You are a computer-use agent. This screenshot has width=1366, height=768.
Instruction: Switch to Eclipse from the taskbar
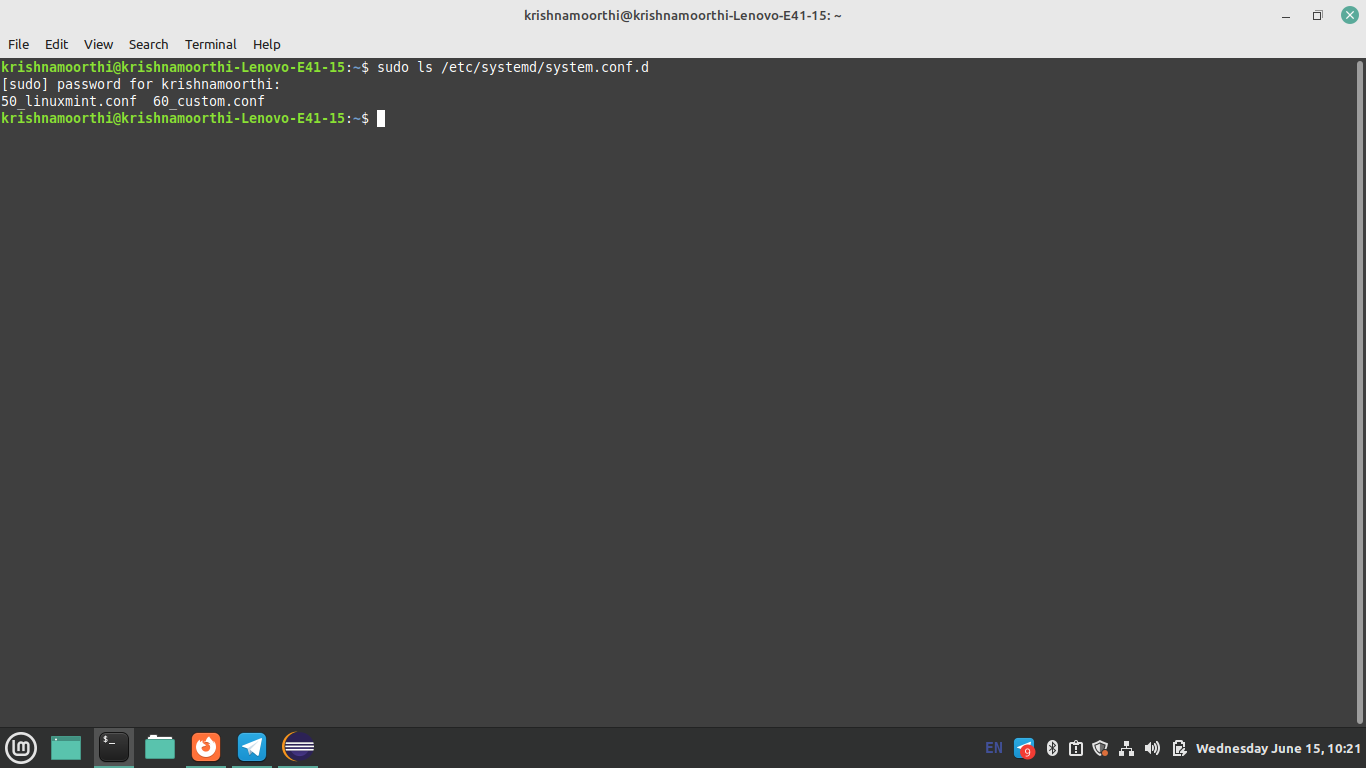[x=298, y=747]
